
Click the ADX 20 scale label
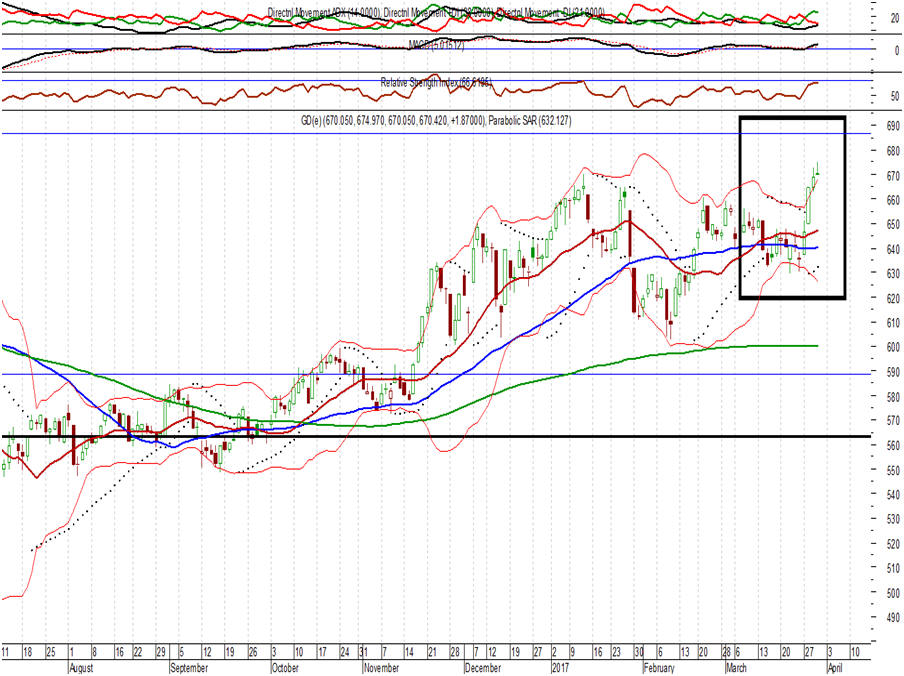[895, 18]
